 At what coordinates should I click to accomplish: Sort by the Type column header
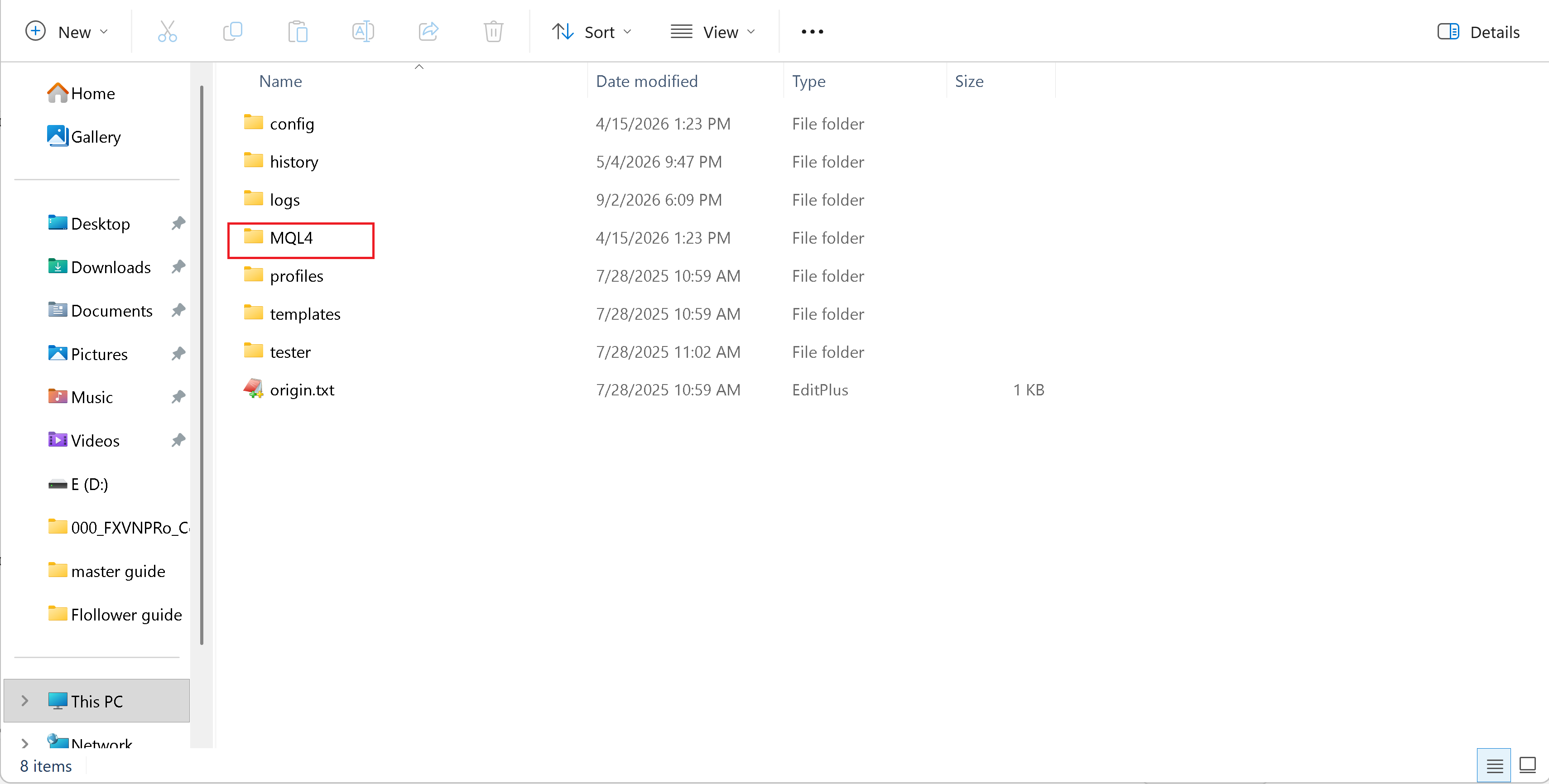point(809,81)
